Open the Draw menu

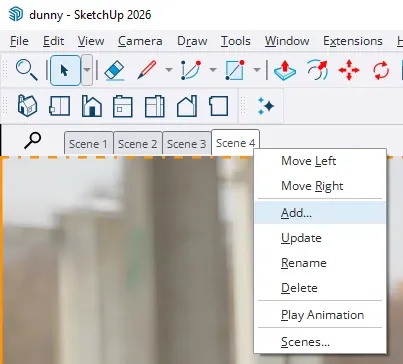[x=192, y=41]
